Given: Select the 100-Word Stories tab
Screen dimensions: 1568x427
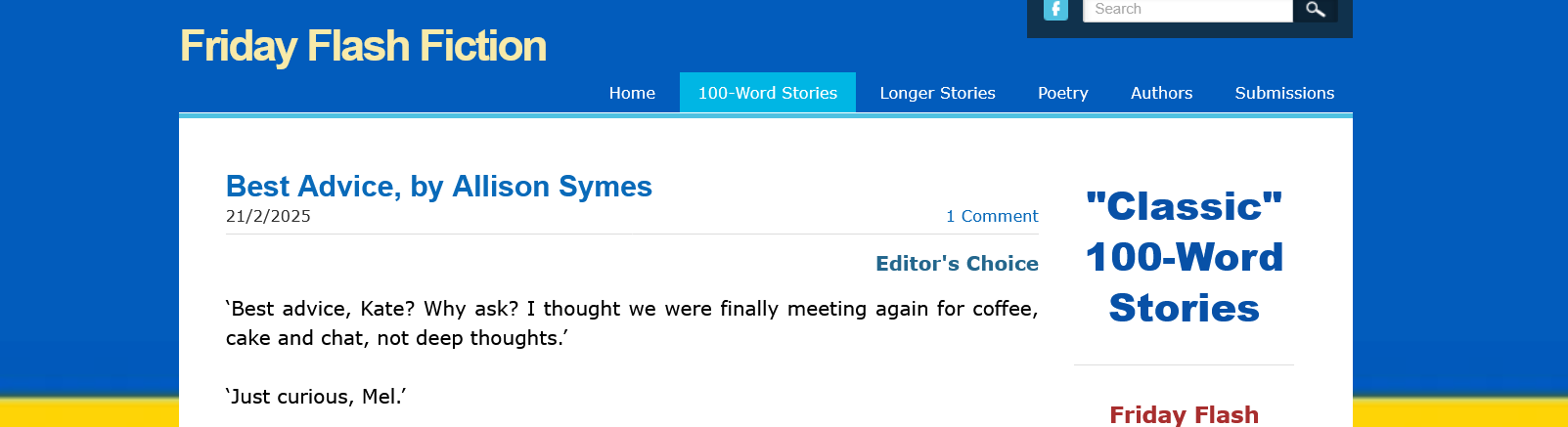Looking at the screenshot, I should [x=767, y=93].
